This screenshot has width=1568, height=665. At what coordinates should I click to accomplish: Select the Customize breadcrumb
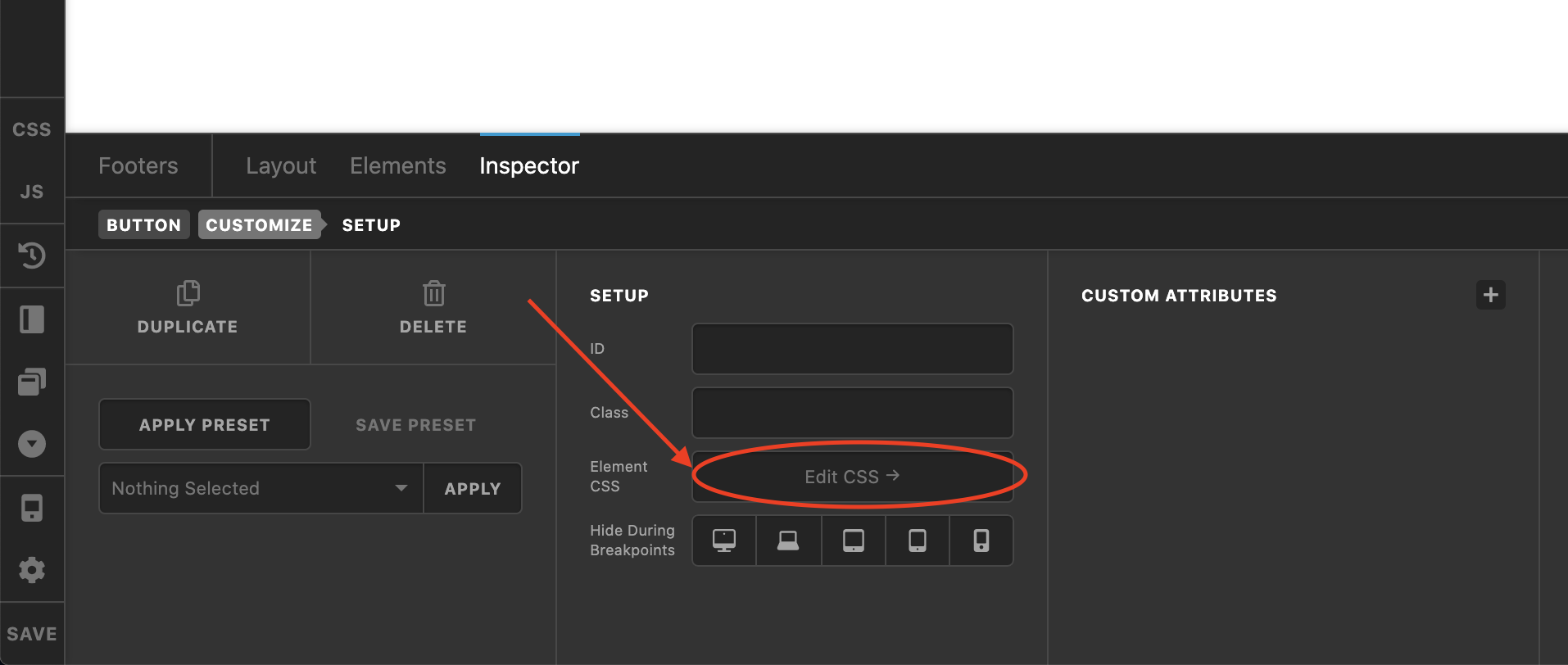(259, 225)
